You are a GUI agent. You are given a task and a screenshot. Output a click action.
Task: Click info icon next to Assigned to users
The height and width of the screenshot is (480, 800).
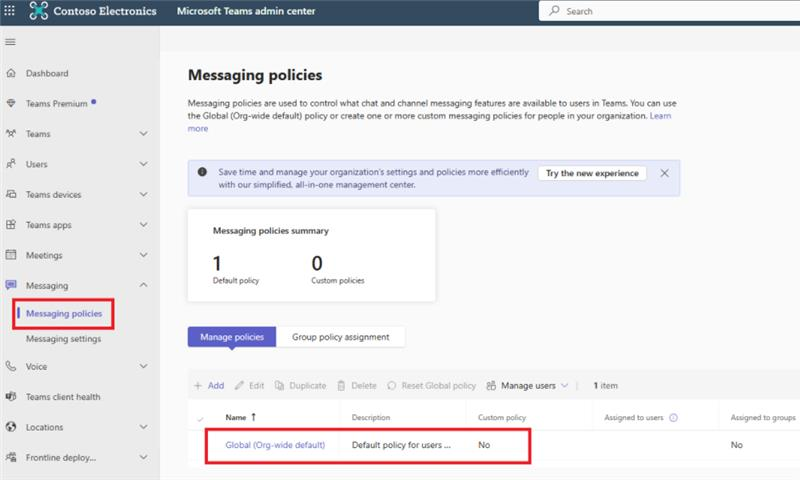[673, 417]
